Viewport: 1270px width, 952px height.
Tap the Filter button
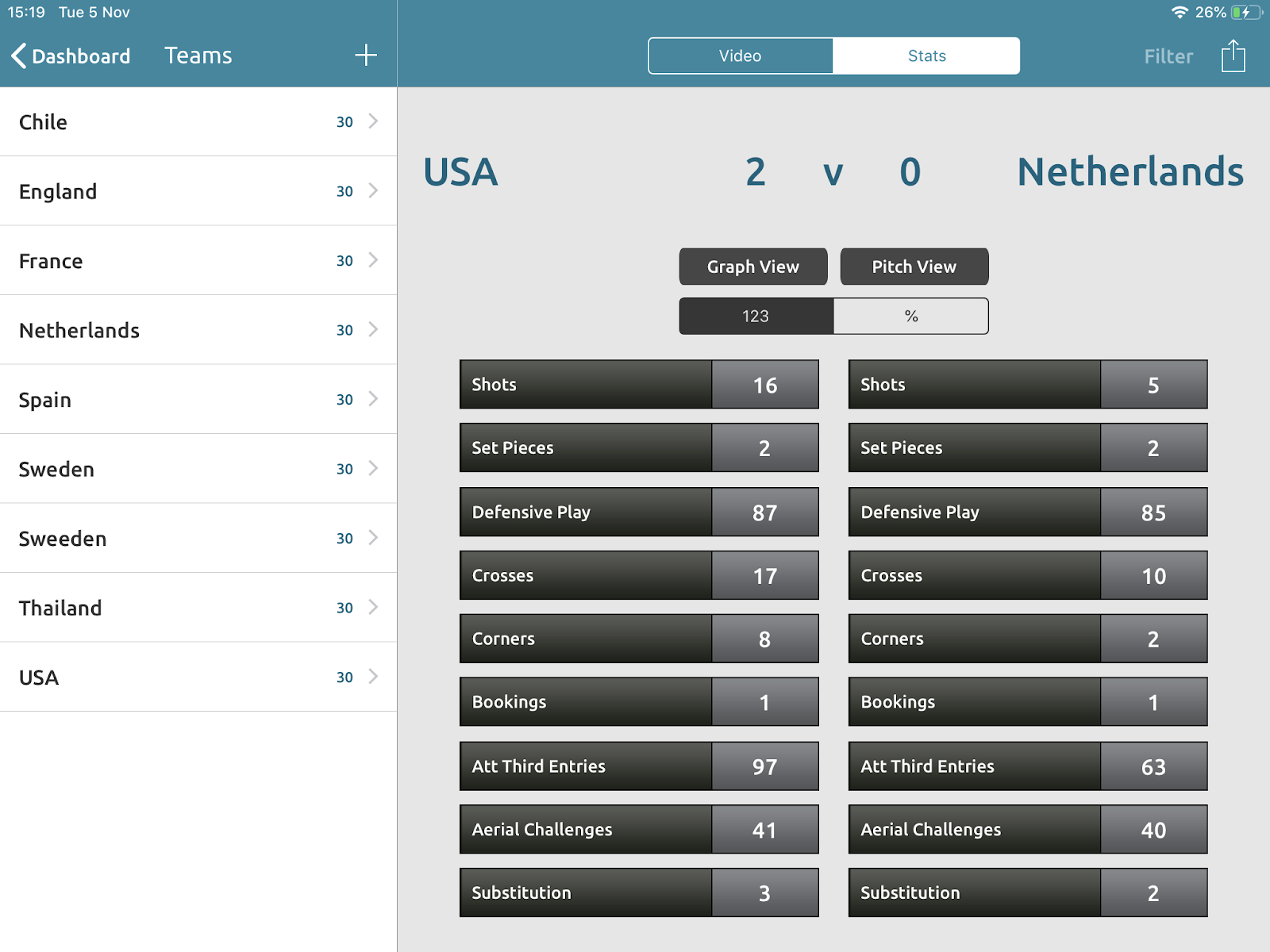click(1168, 56)
